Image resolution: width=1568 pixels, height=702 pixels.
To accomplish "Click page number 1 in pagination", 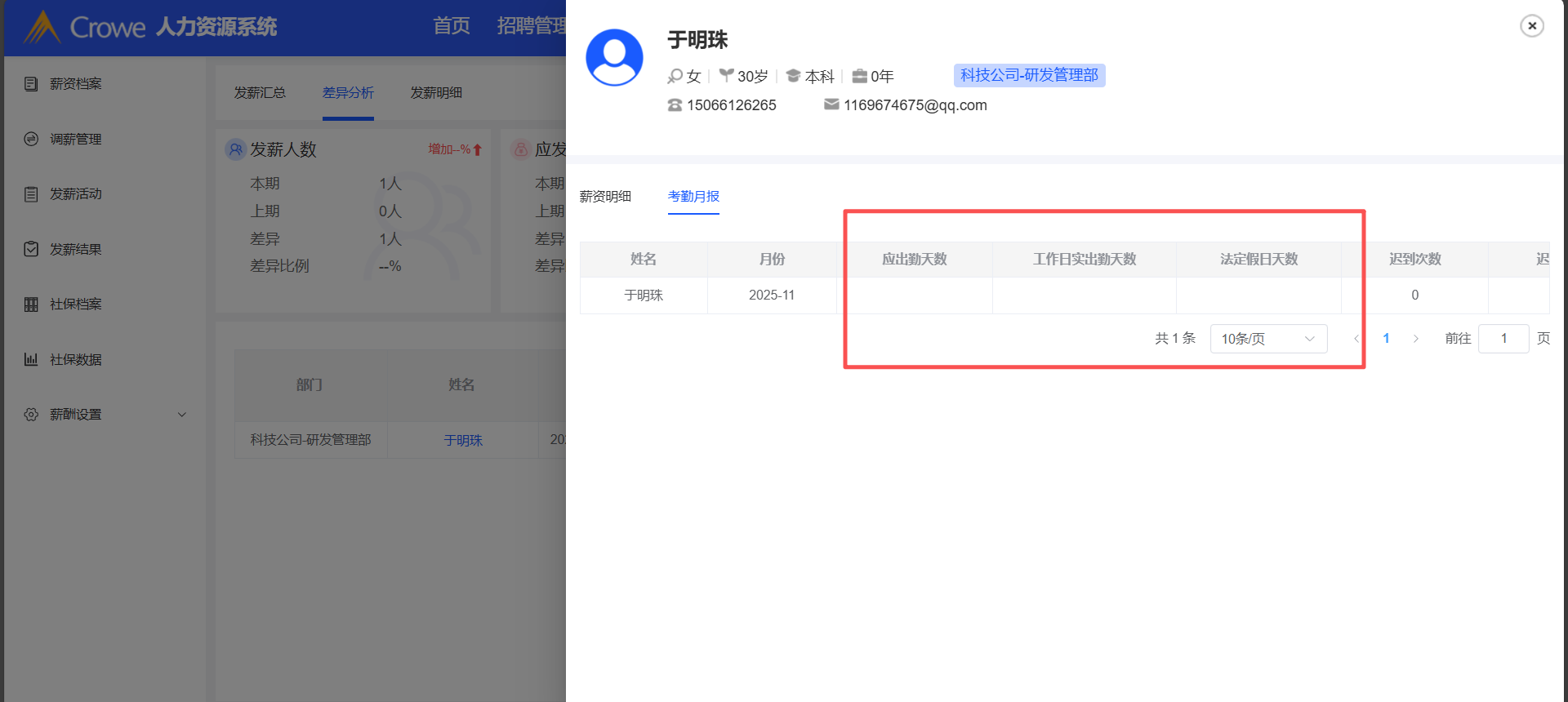I will click(1386, 339).
